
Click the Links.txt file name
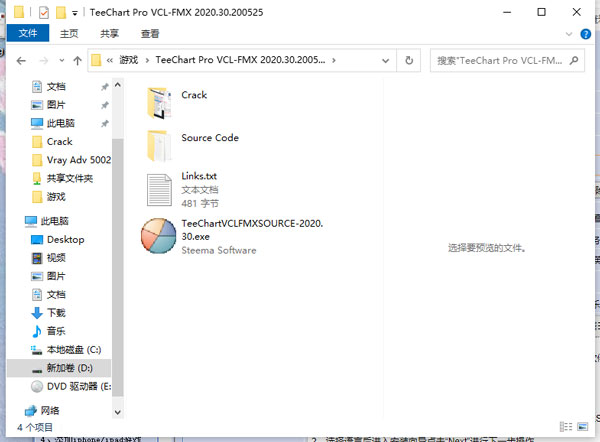coord(199,176)
